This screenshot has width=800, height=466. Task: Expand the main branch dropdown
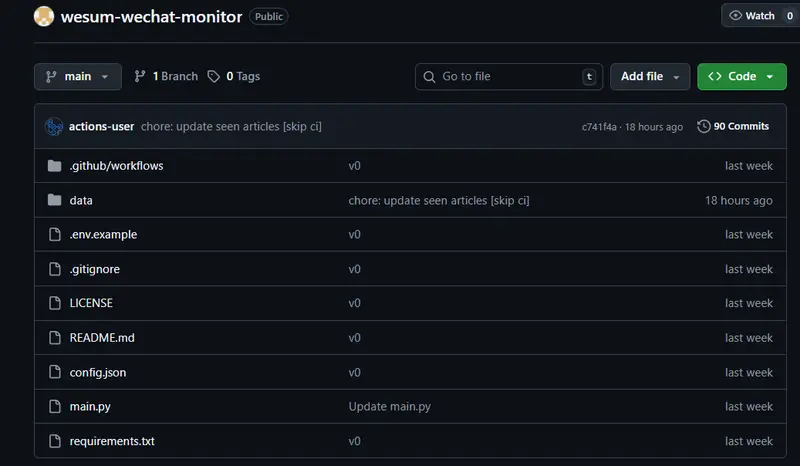(x=77, y=76)
